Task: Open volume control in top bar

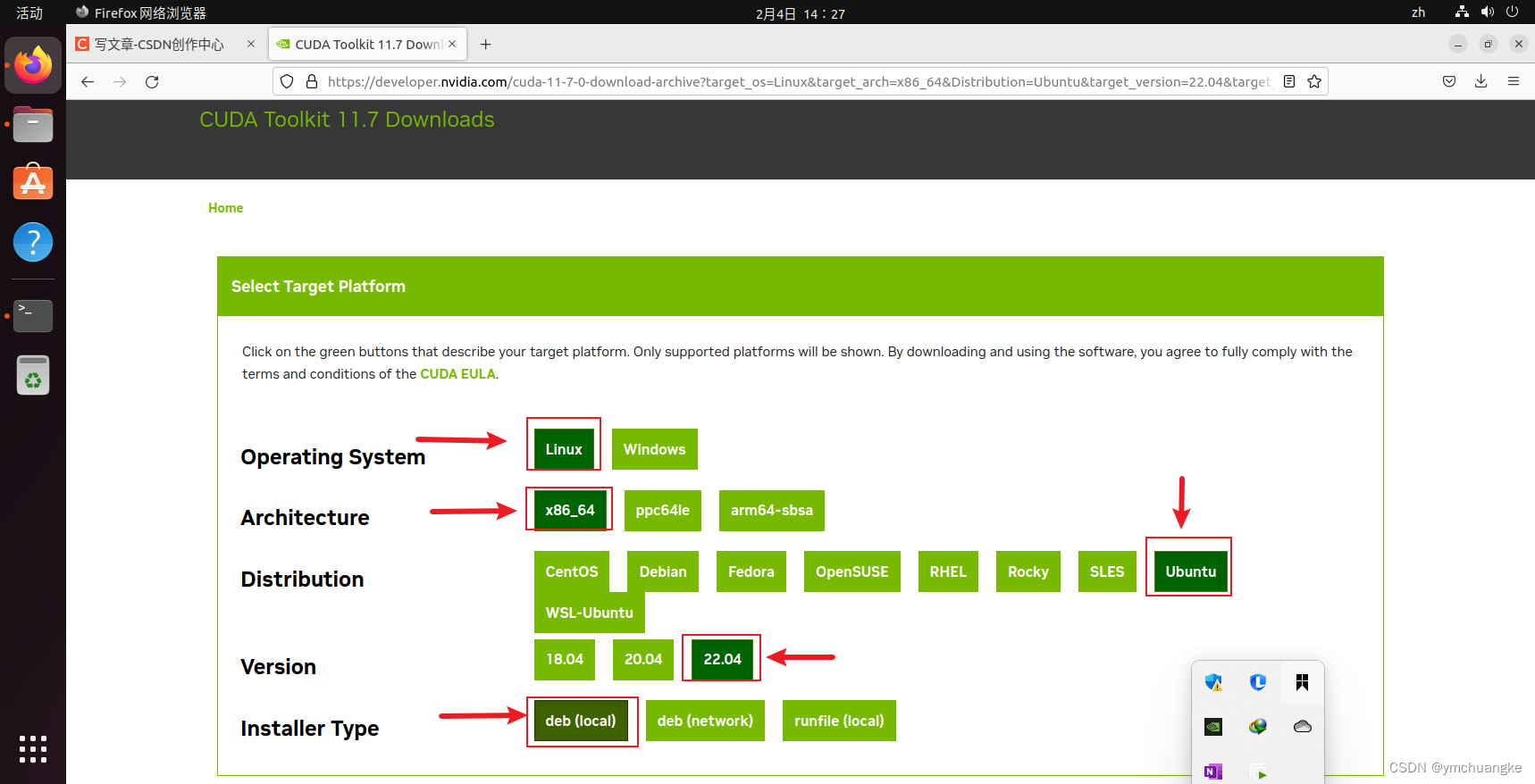Action: [x=1487, y=12]
